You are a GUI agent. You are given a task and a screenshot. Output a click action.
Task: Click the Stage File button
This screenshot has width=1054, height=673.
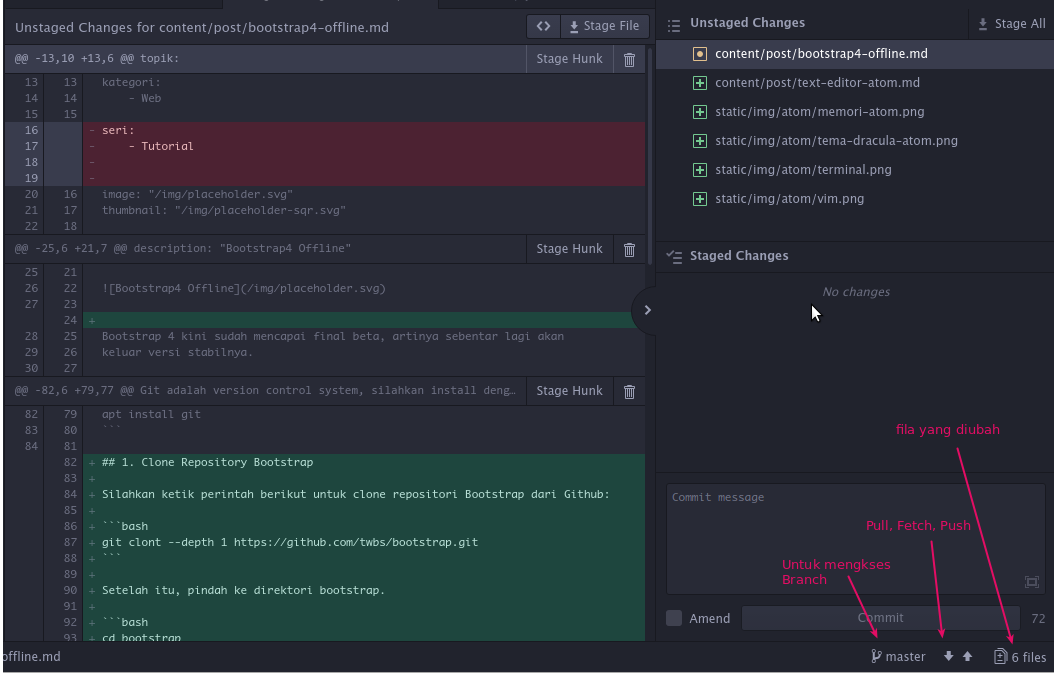coord(604,26)
